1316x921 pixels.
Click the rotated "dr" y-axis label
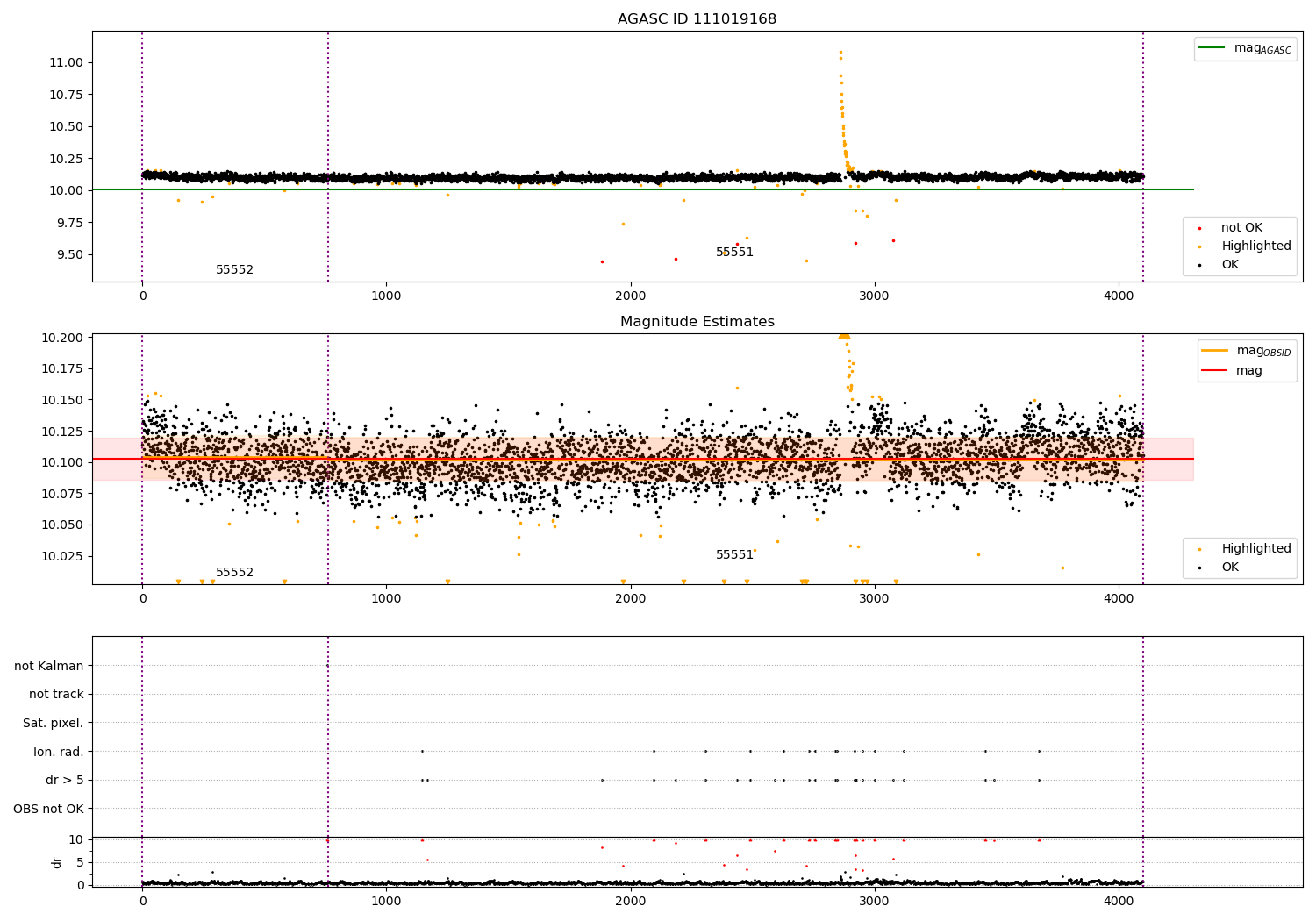click(57, 862)
